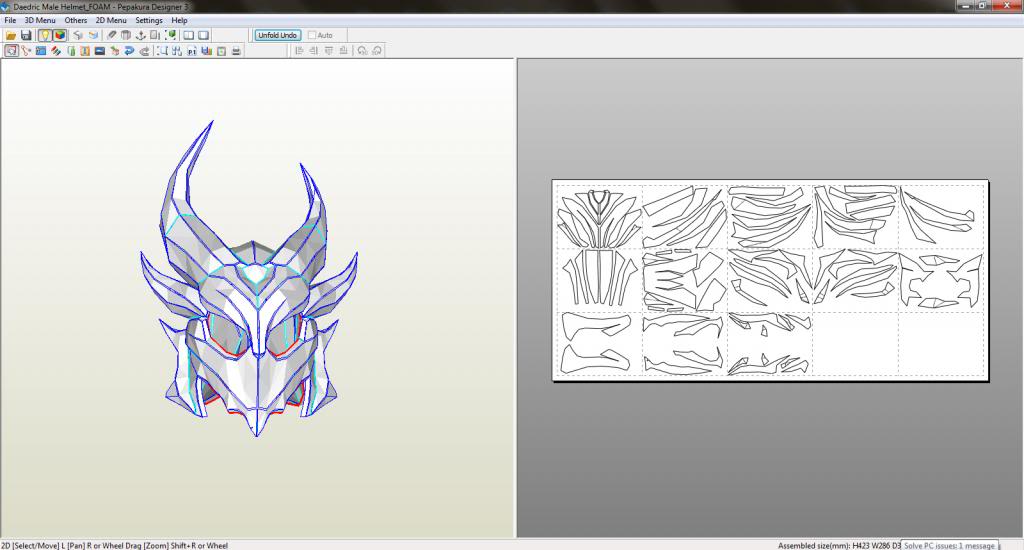1024x550 pixels.
Task: Open the Settings menu
Action: coord(149,20)
